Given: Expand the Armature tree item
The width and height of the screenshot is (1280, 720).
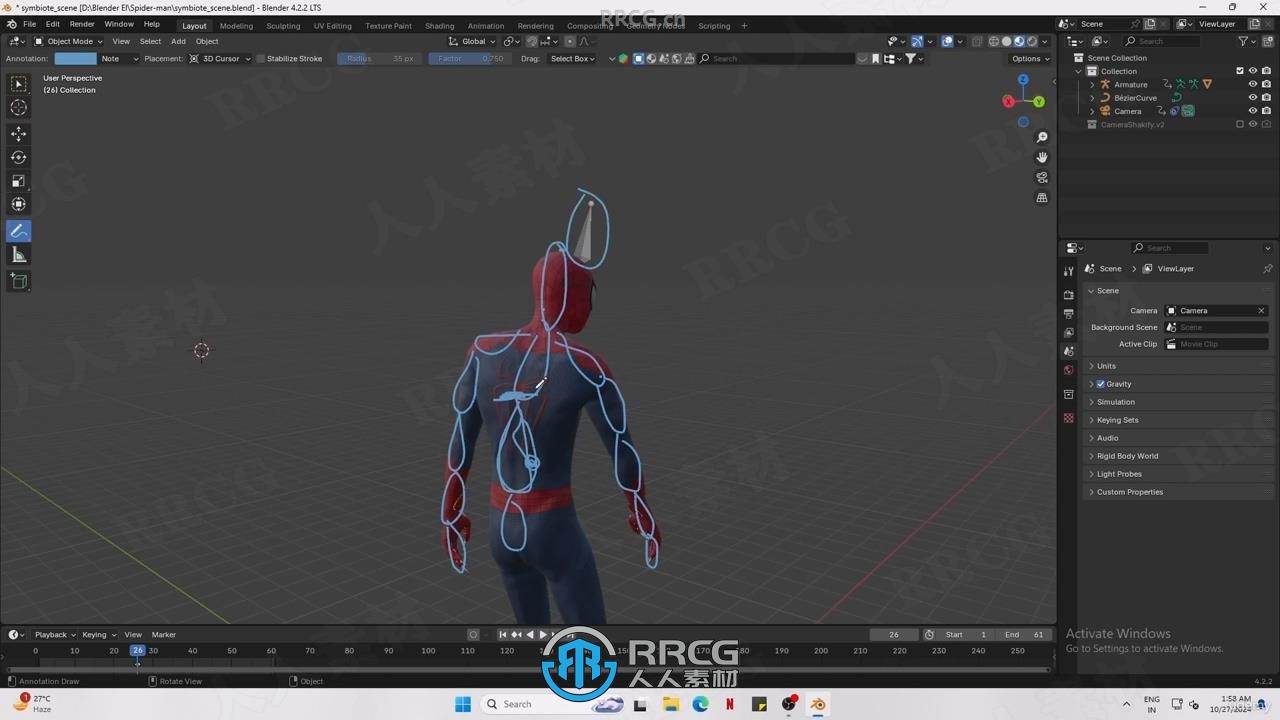Looking at the screenshot, I should click(x=1092, y=84).
